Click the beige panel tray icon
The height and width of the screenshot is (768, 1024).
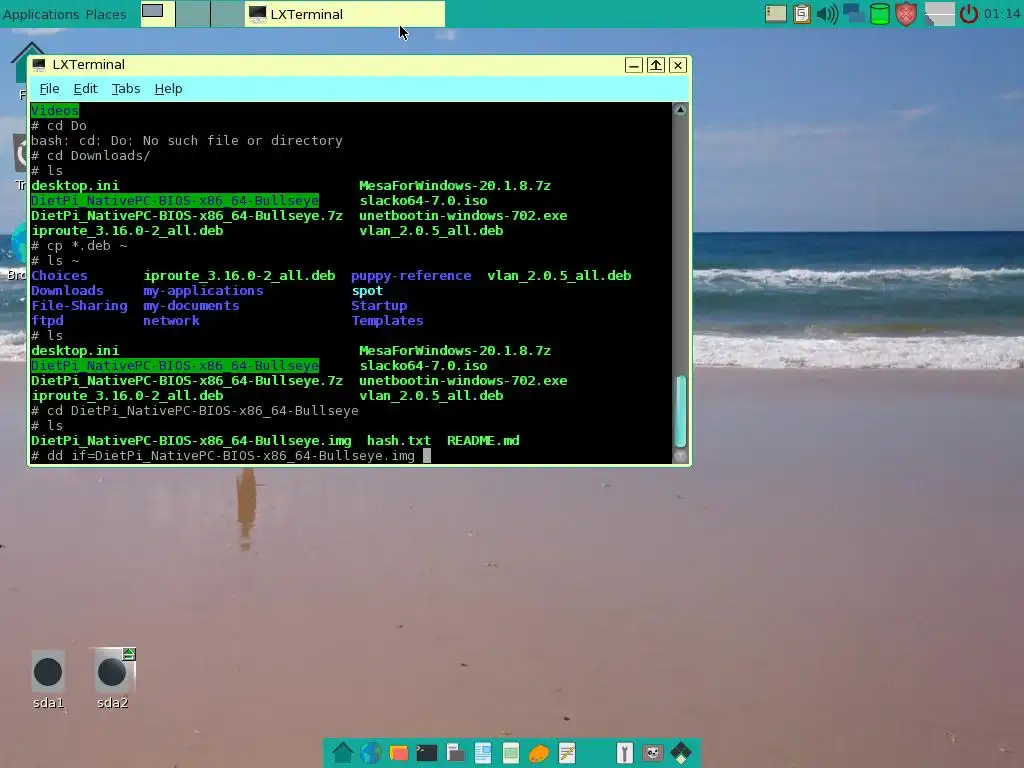pyautogui.click(x=775, y=14)
